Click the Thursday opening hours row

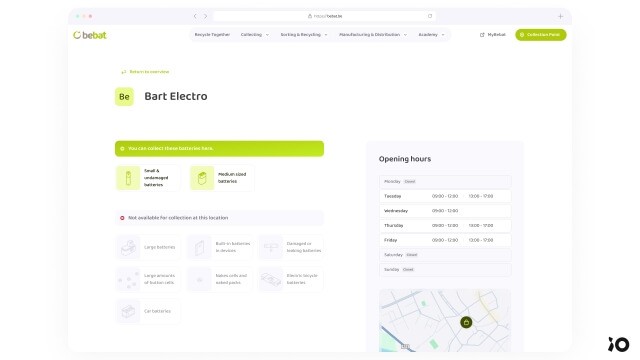445,226
